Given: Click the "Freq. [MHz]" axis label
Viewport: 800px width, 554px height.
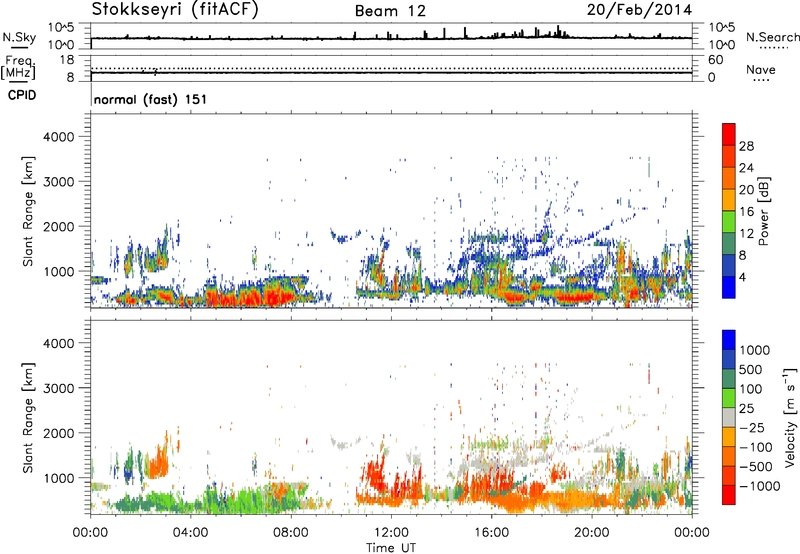Looking at the screenshot, I should [x=18, y=68].
